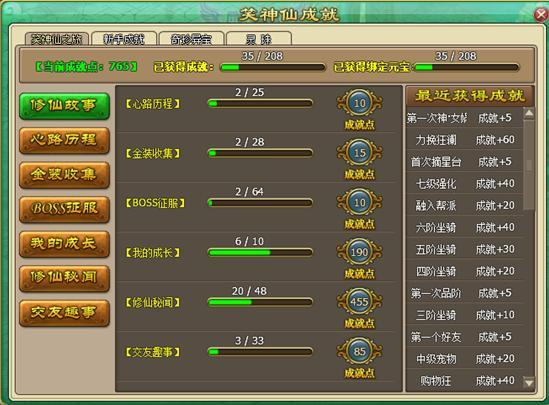This screenshot has width=549, height=405.
Task: Click the 190-point medallion for 我的成长
Action: tap(360, 252)
